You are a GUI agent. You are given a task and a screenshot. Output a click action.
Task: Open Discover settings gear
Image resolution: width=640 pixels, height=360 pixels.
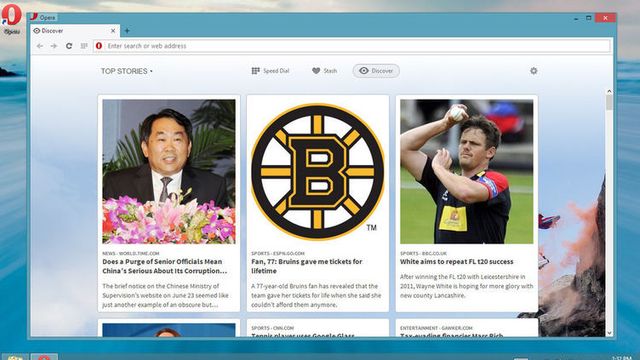533,71
